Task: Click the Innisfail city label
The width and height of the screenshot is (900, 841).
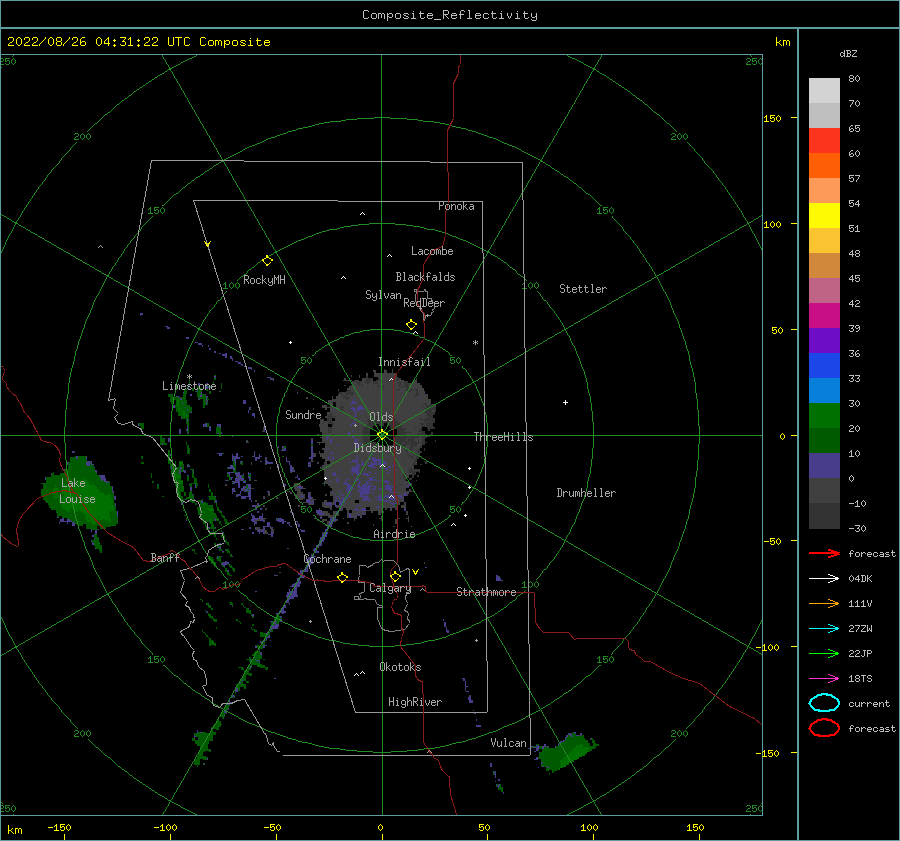Action: click(x=404, y=362)
